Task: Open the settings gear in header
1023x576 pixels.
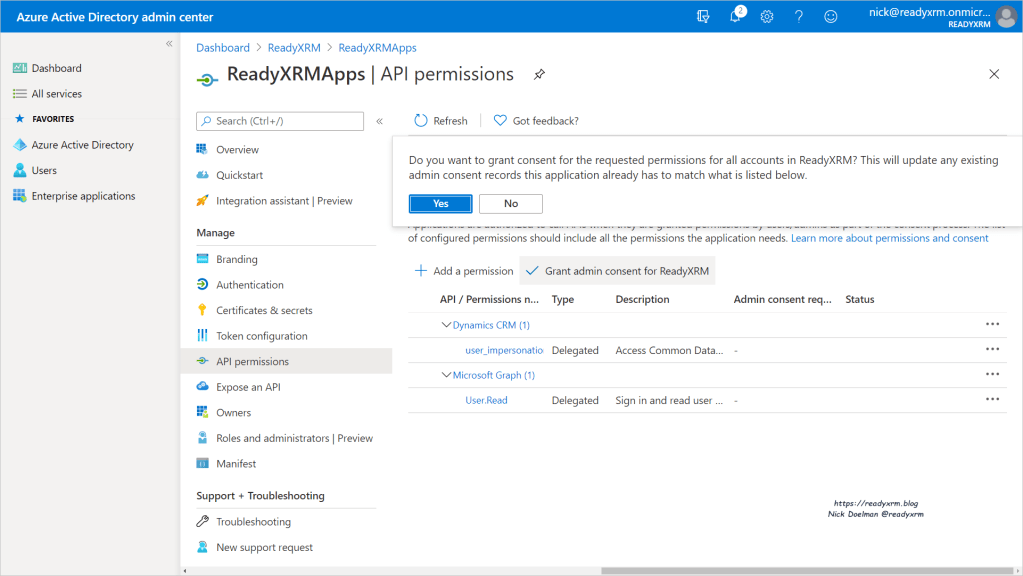Action: (x=767, y=17)
